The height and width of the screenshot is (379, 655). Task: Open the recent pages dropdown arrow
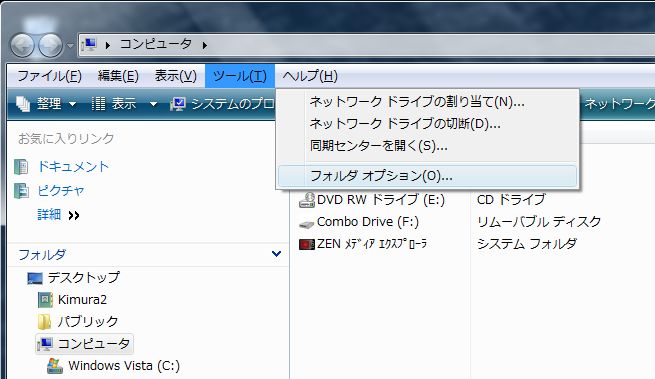point(71,45)
